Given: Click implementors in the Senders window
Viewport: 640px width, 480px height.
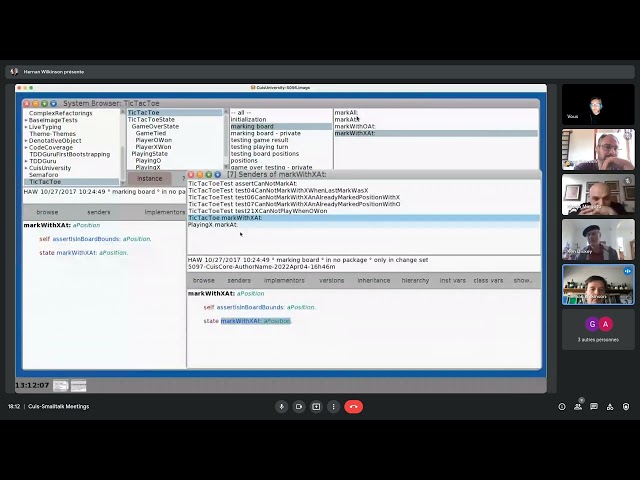Looking at the screenshot, I should 284,280.
